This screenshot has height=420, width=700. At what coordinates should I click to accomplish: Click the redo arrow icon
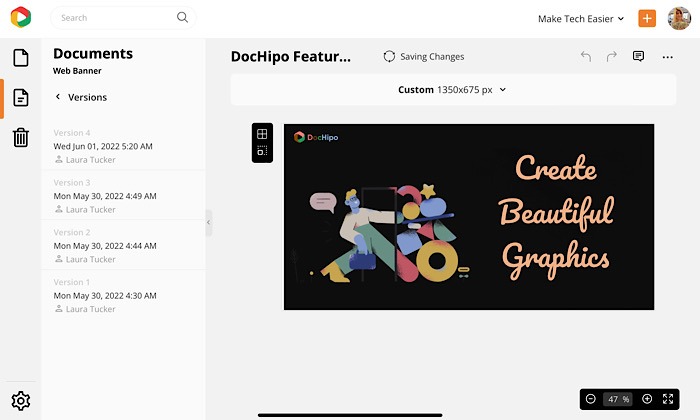pyautogui.click(x=612, y=56)
